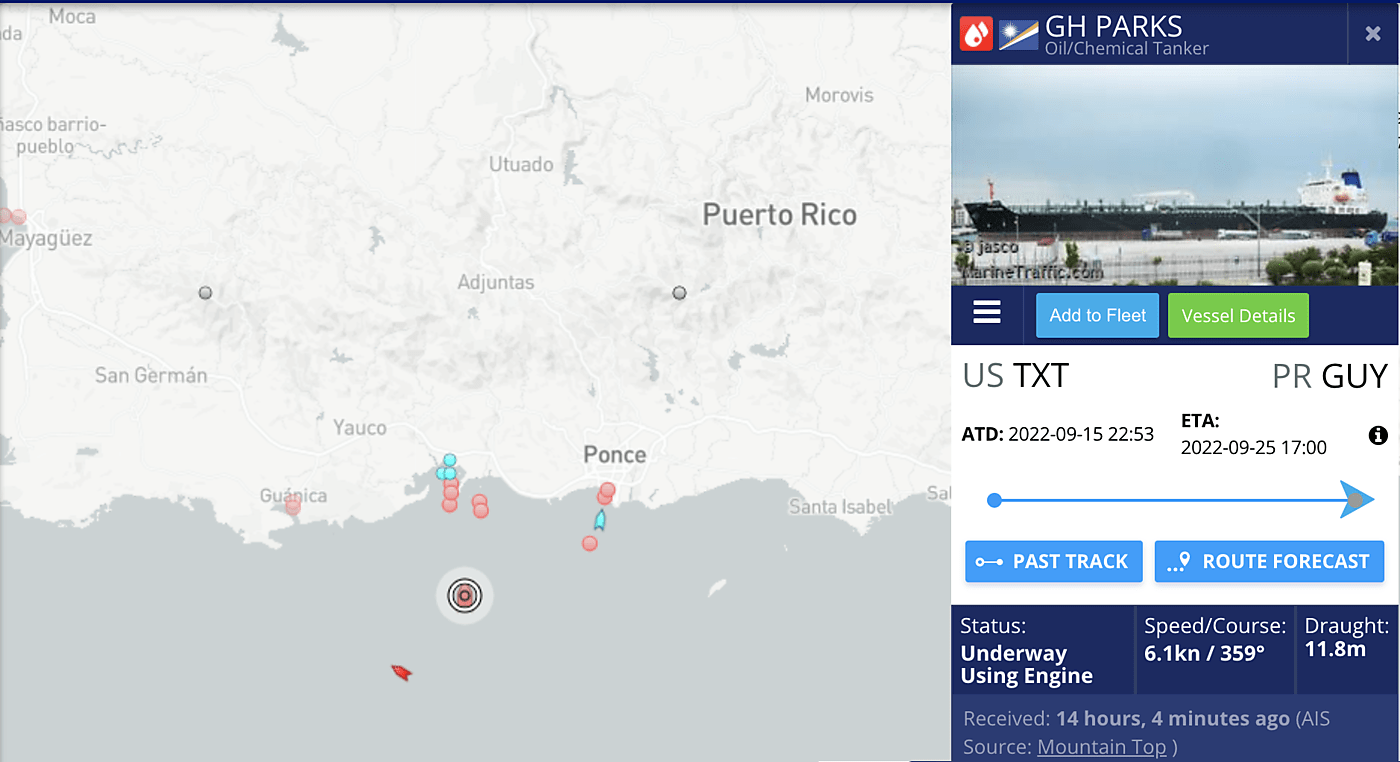This screenshot has height=762, width=1400.
Task: Display the ROUTE FORECAST
Action: [x=1269, y=561]
